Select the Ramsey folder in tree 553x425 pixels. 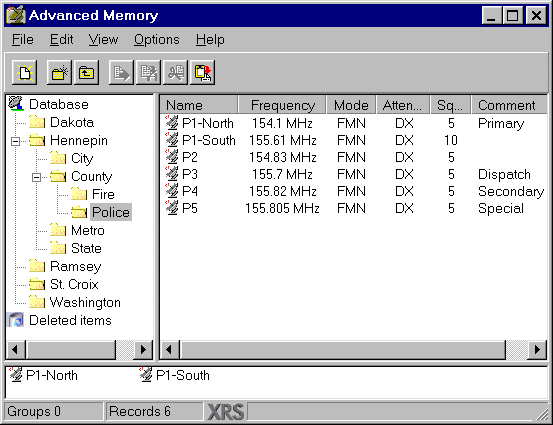coord(75,266)
